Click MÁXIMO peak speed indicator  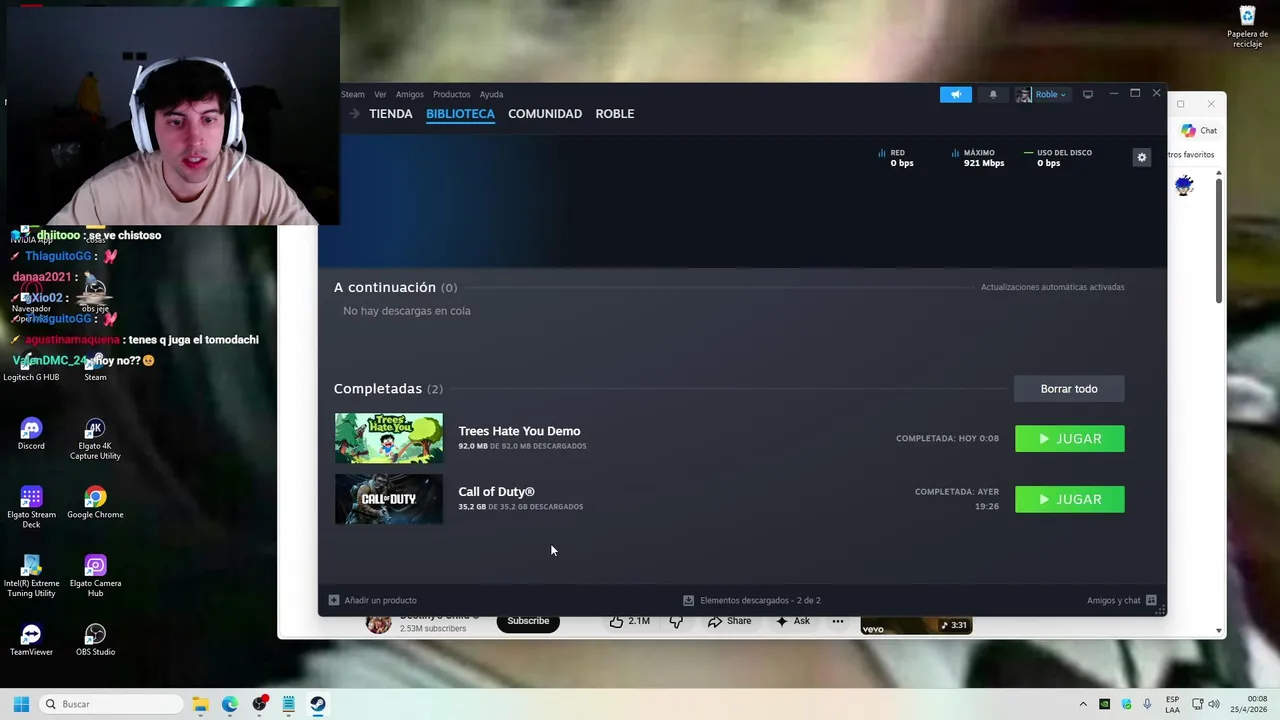(x=978, y=158)
